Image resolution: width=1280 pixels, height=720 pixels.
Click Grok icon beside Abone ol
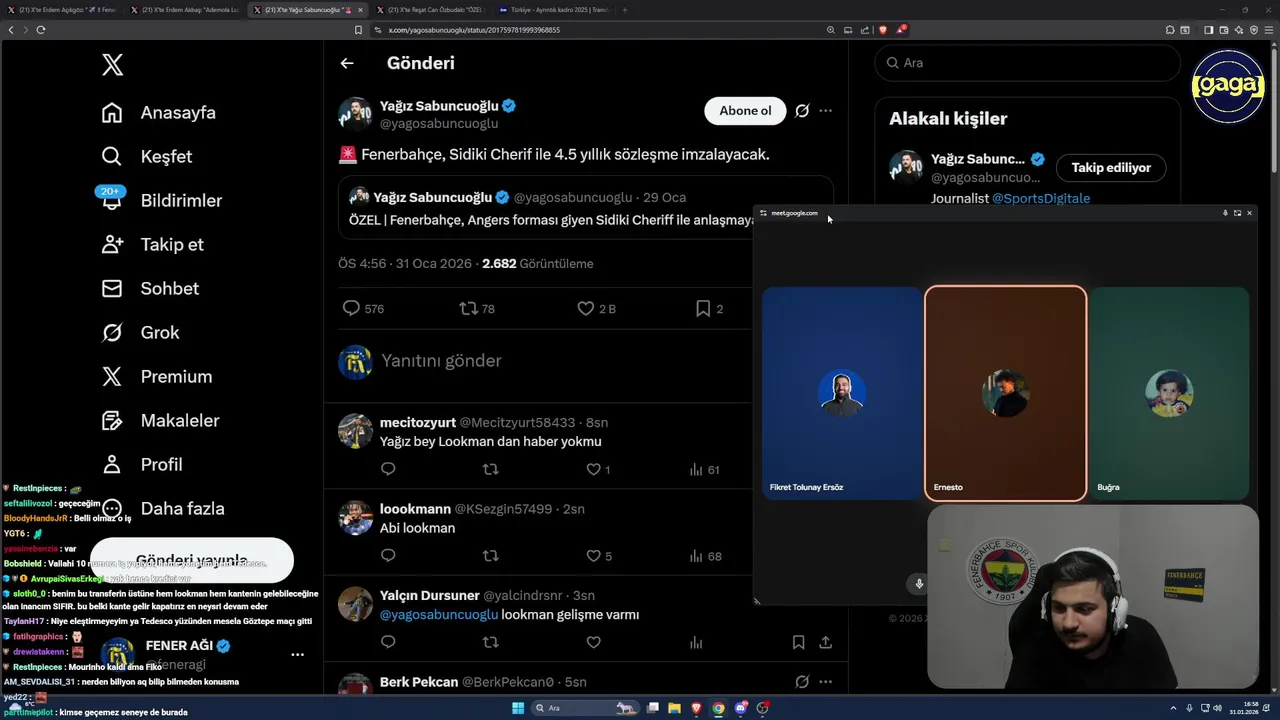802,111
